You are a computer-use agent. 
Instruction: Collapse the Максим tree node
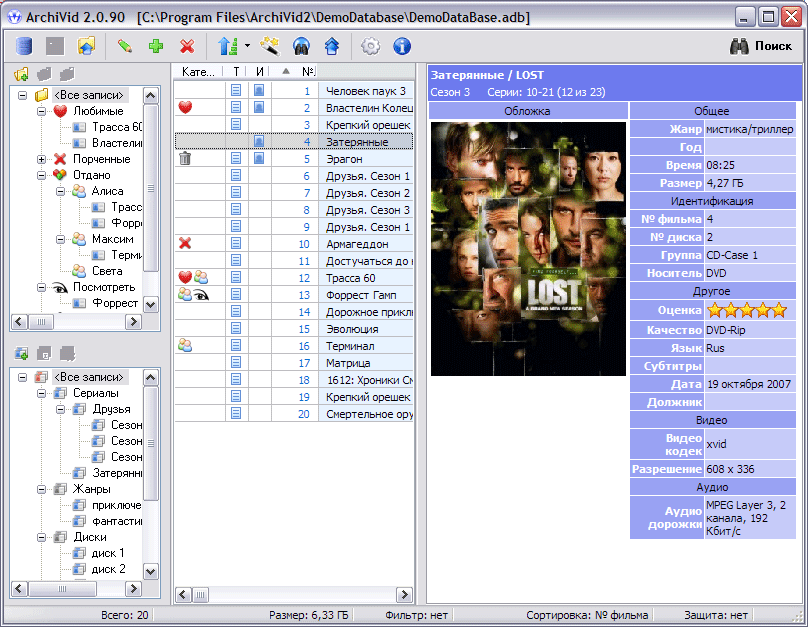[60, 239]
